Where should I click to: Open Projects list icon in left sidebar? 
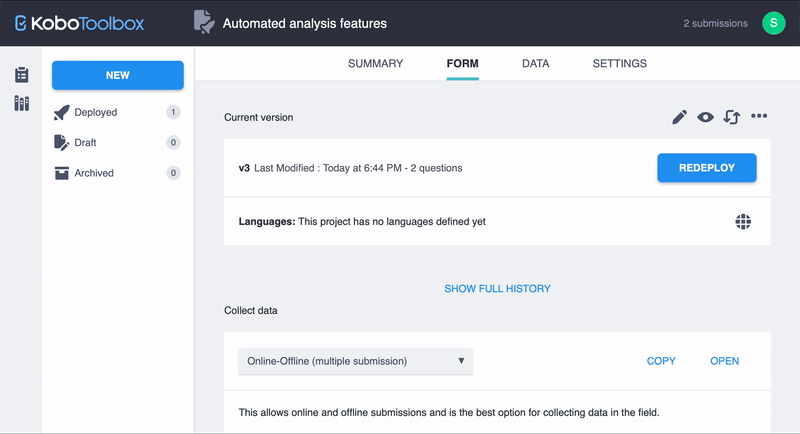(21, 76)
